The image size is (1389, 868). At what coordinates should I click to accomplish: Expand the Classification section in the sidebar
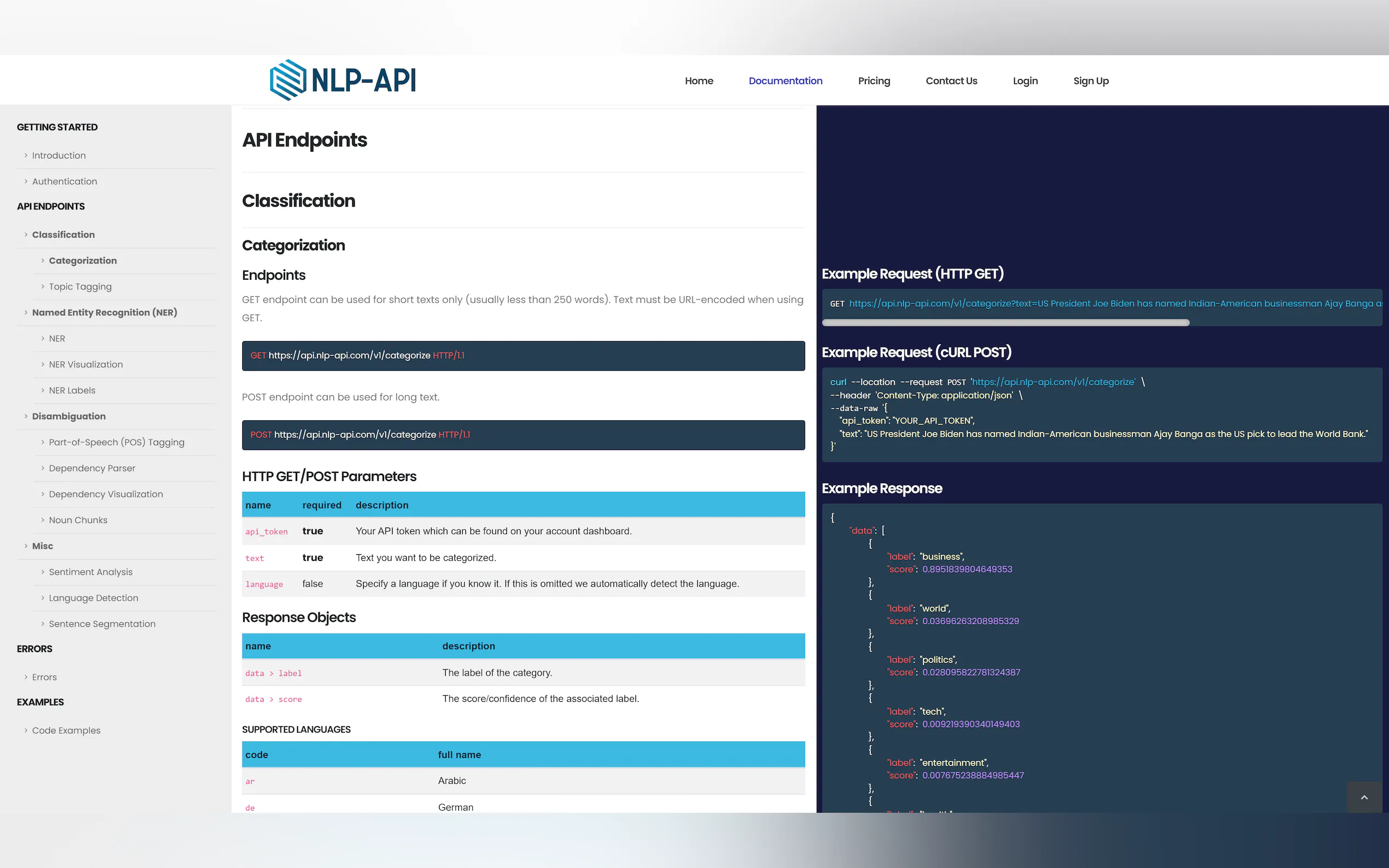click(x=63, y=234)
